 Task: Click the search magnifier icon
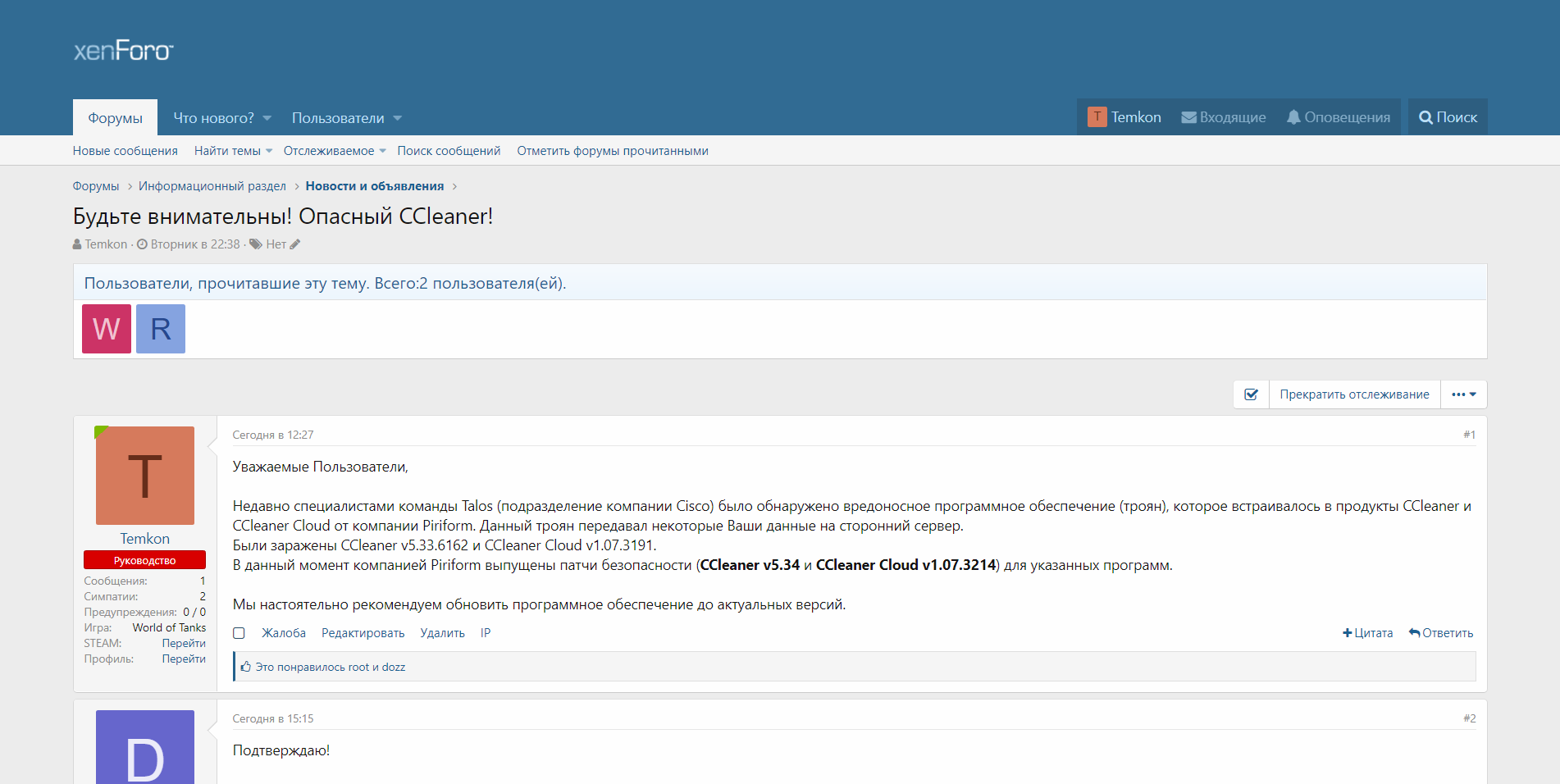pos(1426,117)
